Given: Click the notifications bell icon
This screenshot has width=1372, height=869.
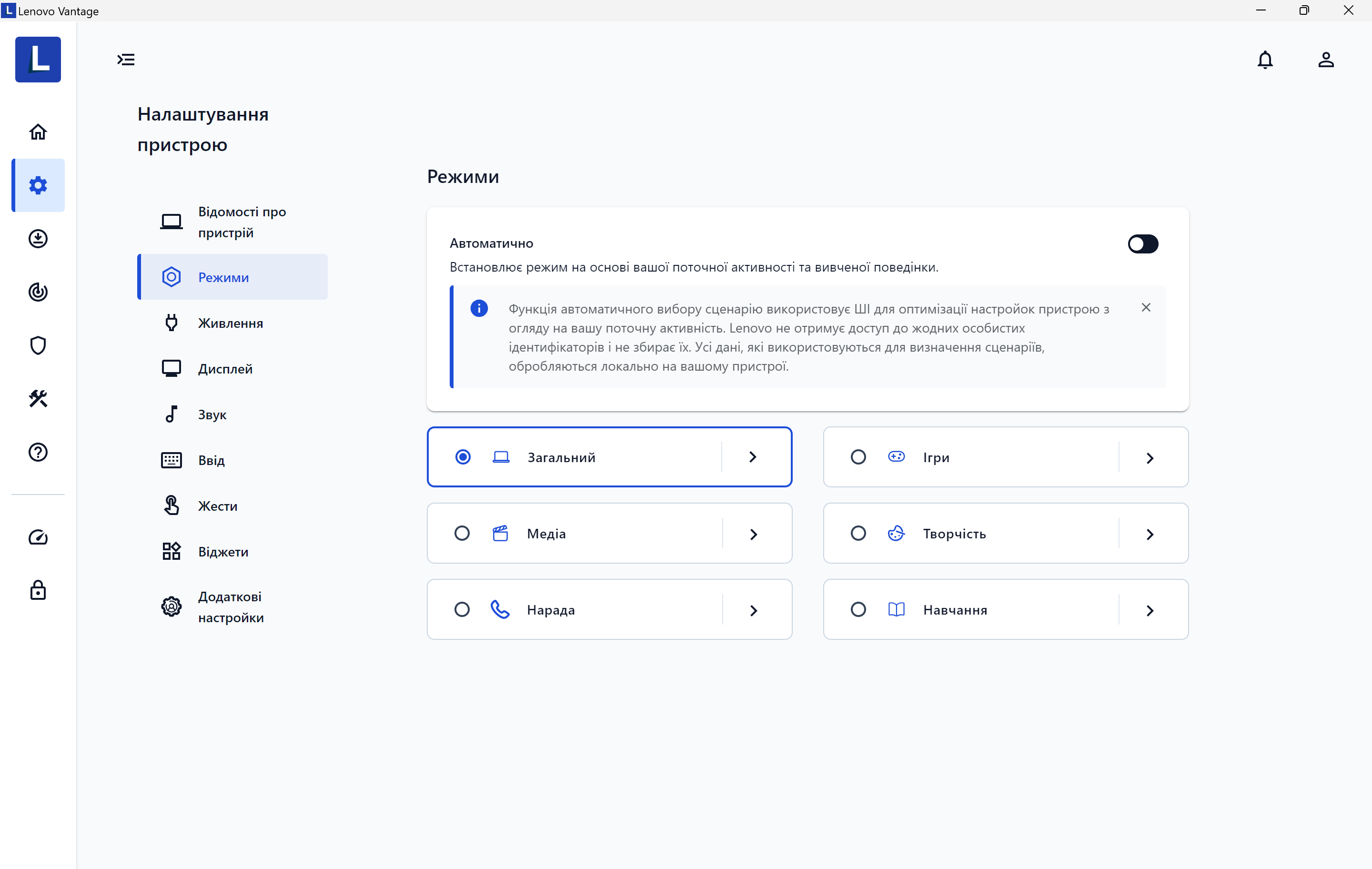Looking at the screenshot, I should tap(1265, 60).
